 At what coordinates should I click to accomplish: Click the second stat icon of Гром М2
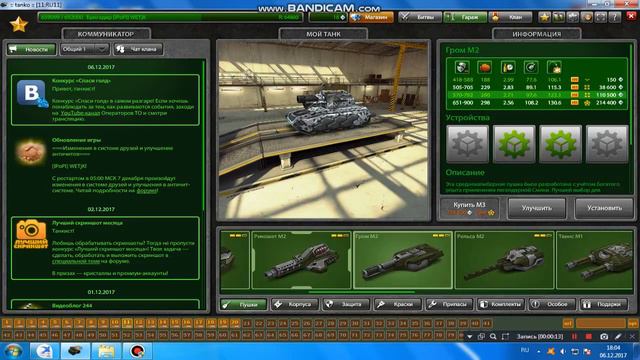[484, 67]
